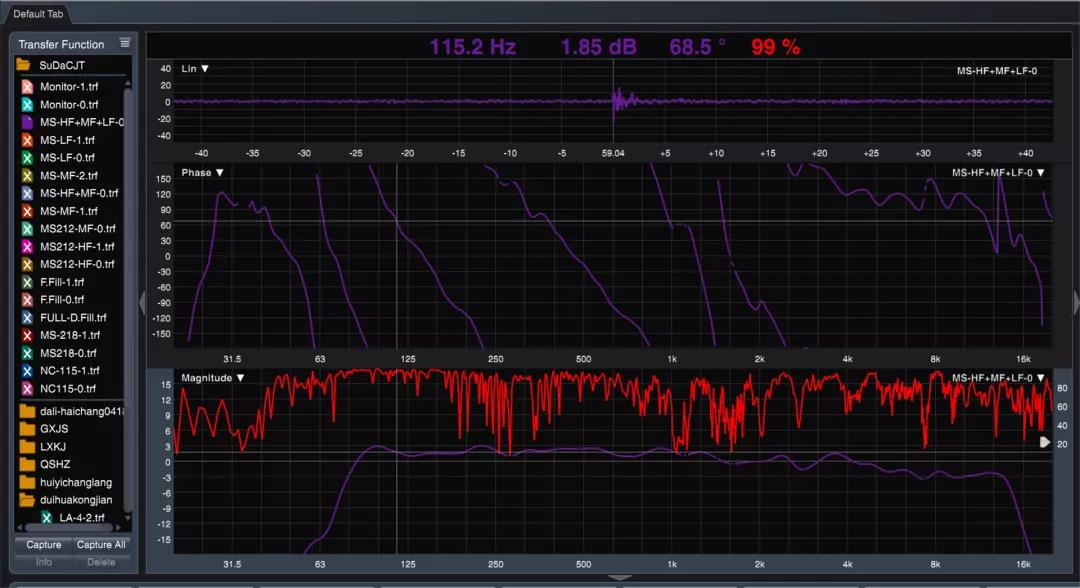Expand the huiyichanglang folder
This screenshot has height=588, width=1080.
pos(28,482)
